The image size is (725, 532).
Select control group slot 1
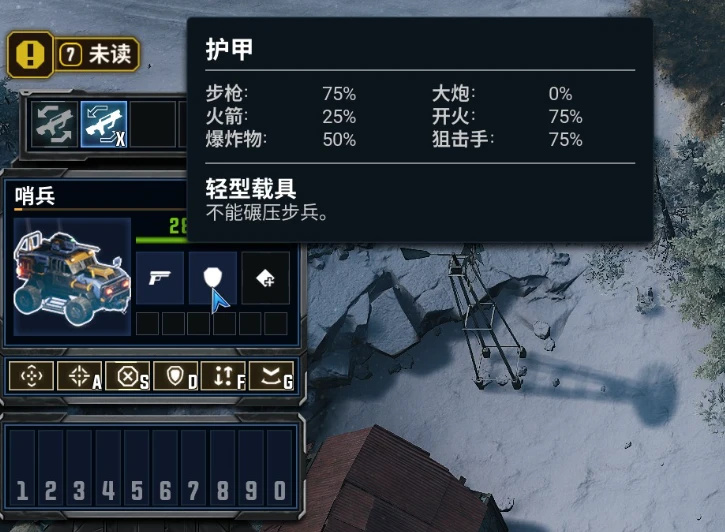pos(22,468)
